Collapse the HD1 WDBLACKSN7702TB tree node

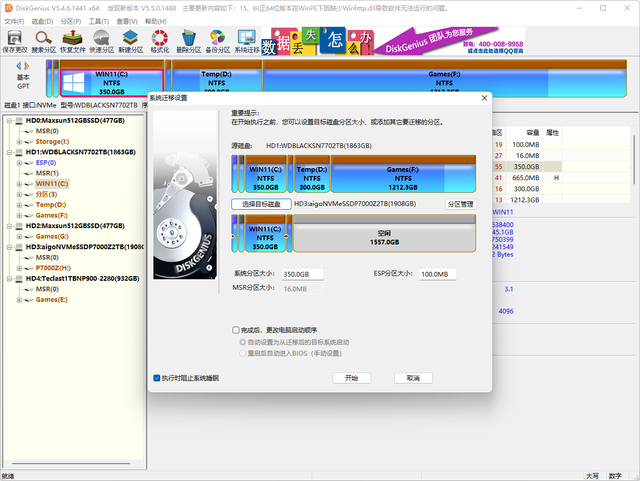click(x=9, y=152)
